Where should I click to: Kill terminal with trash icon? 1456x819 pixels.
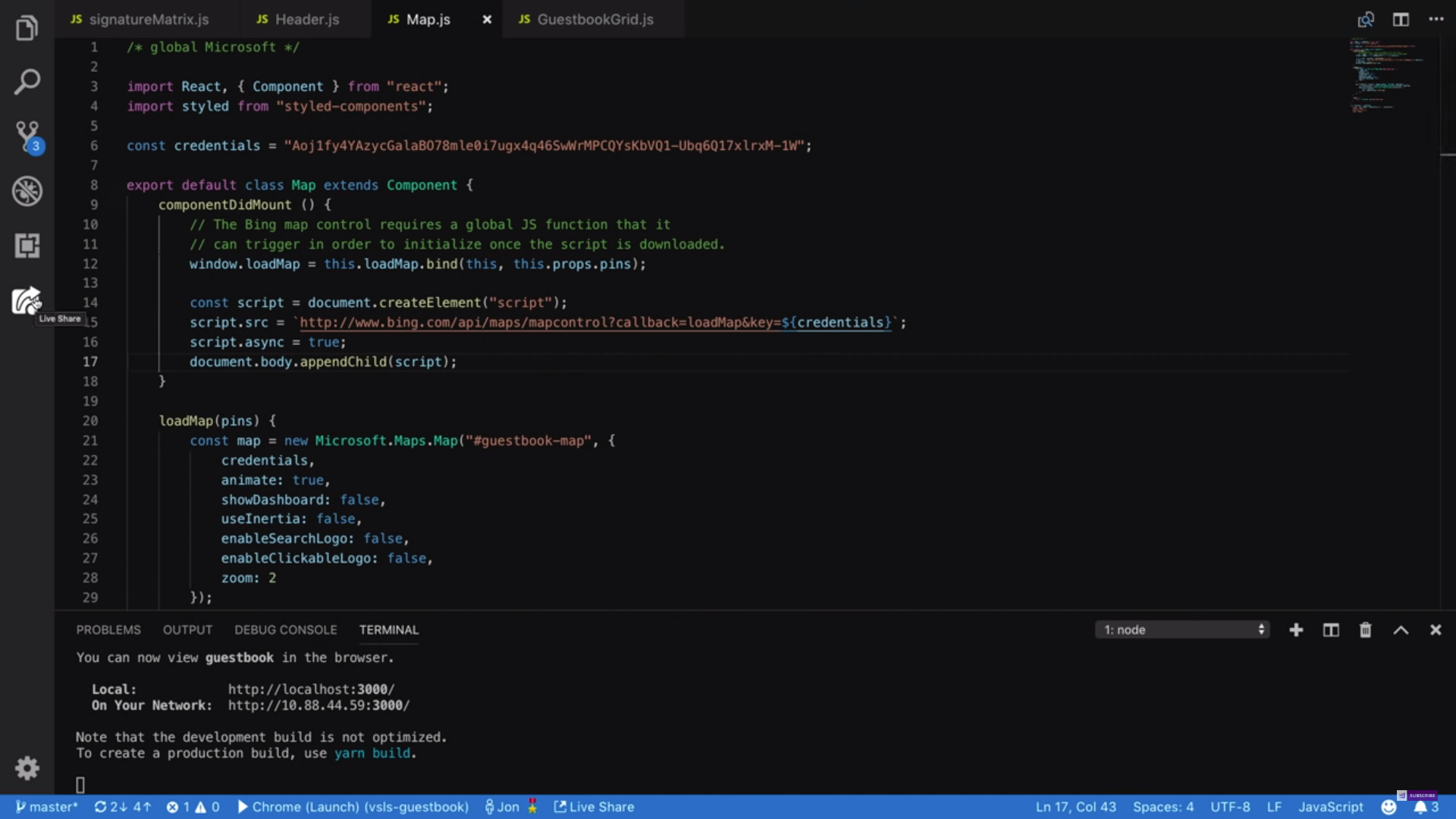point(1365,630)
